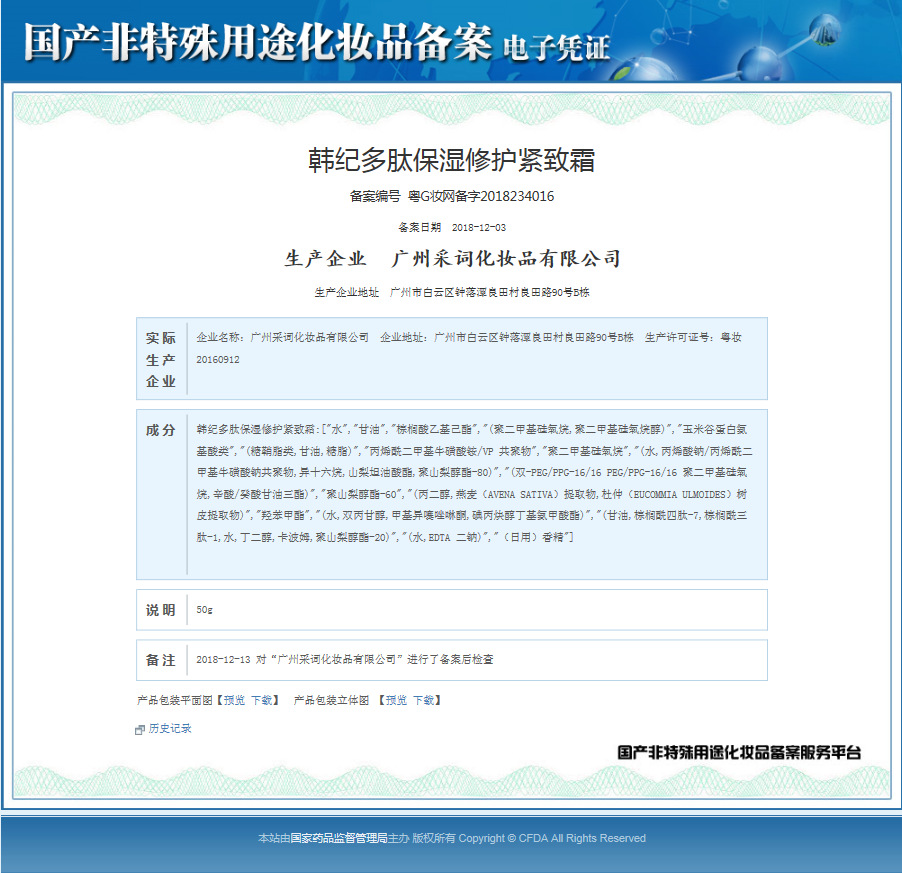Image resolution: width=902 pixels, height=873 pixels.
Task: Preview the 产品包装立体图 image
Action: pyautogui.click(x=396, y=700)
